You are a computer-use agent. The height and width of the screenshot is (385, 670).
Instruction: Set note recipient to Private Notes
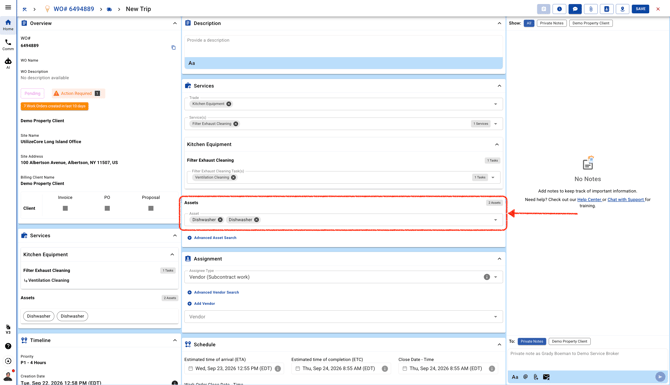[532, 341]
